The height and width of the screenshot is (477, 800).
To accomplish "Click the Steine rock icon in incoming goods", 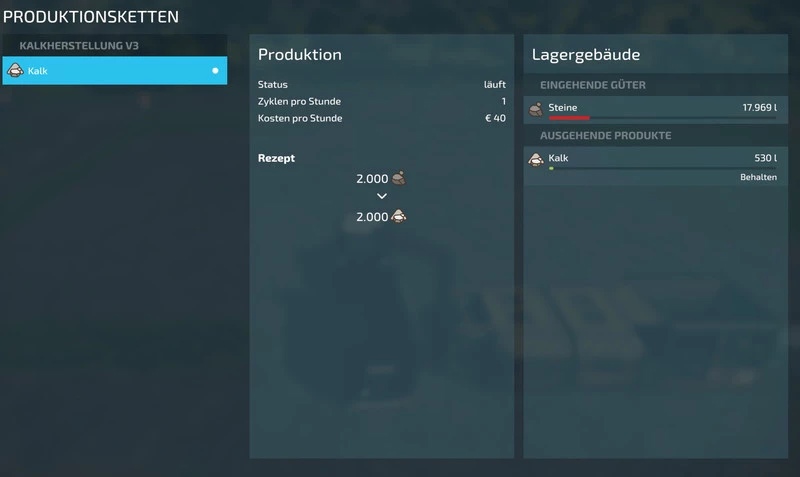I will tap(536, 109).
